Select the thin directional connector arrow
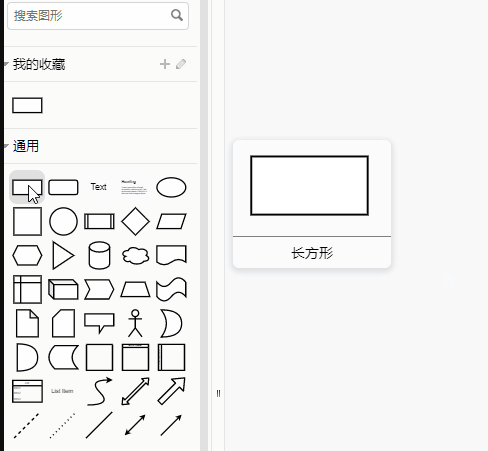The image size is (488, 451). click(171, 425)
